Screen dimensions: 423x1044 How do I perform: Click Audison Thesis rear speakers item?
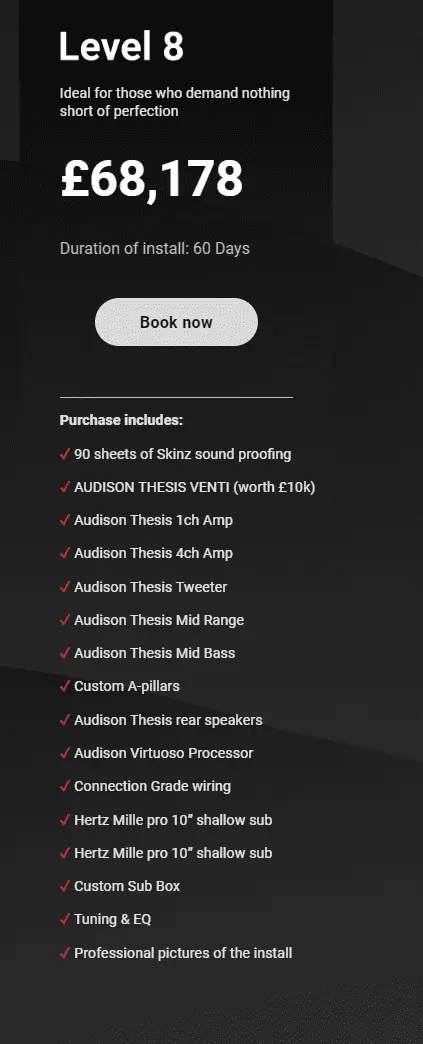[x=161, y=720]
